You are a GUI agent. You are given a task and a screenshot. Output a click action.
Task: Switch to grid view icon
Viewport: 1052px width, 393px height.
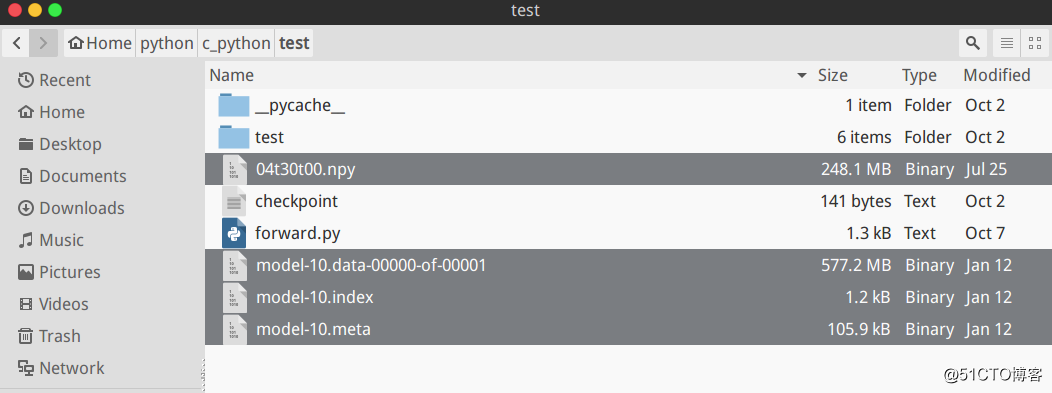(1035, 44)
